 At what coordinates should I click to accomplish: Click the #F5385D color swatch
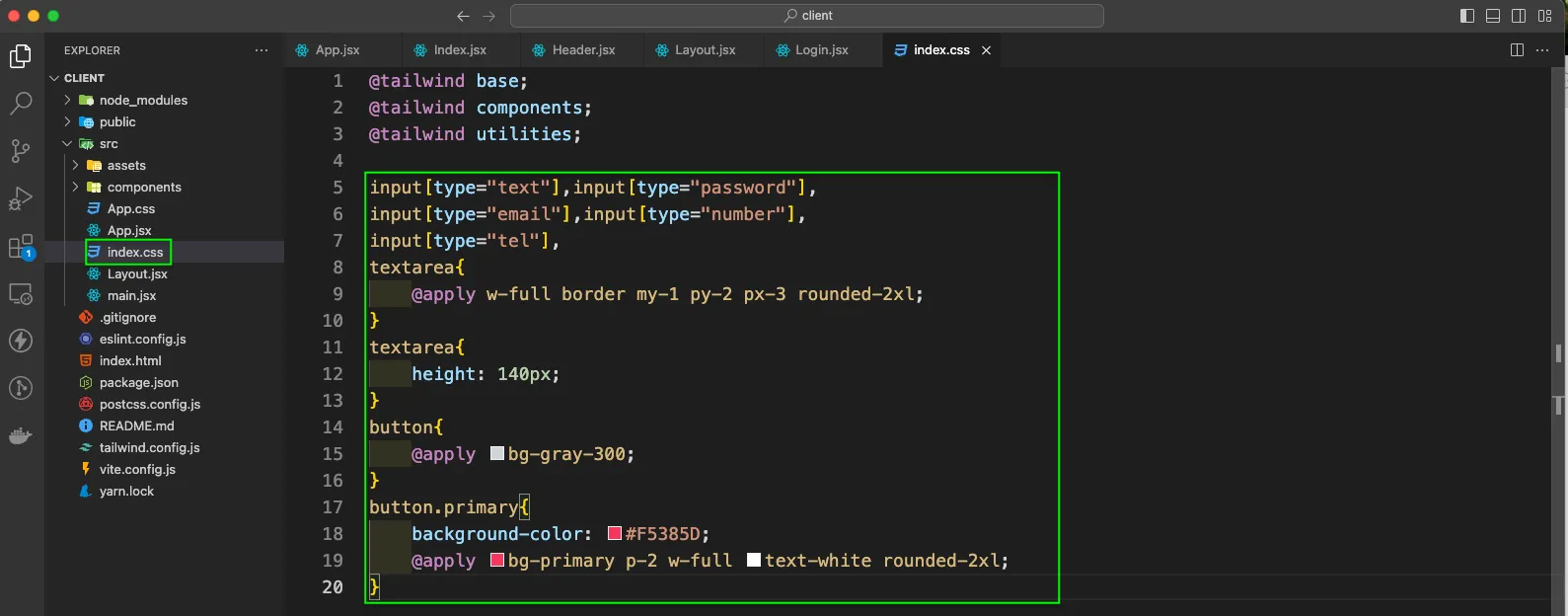pos(615,533)
